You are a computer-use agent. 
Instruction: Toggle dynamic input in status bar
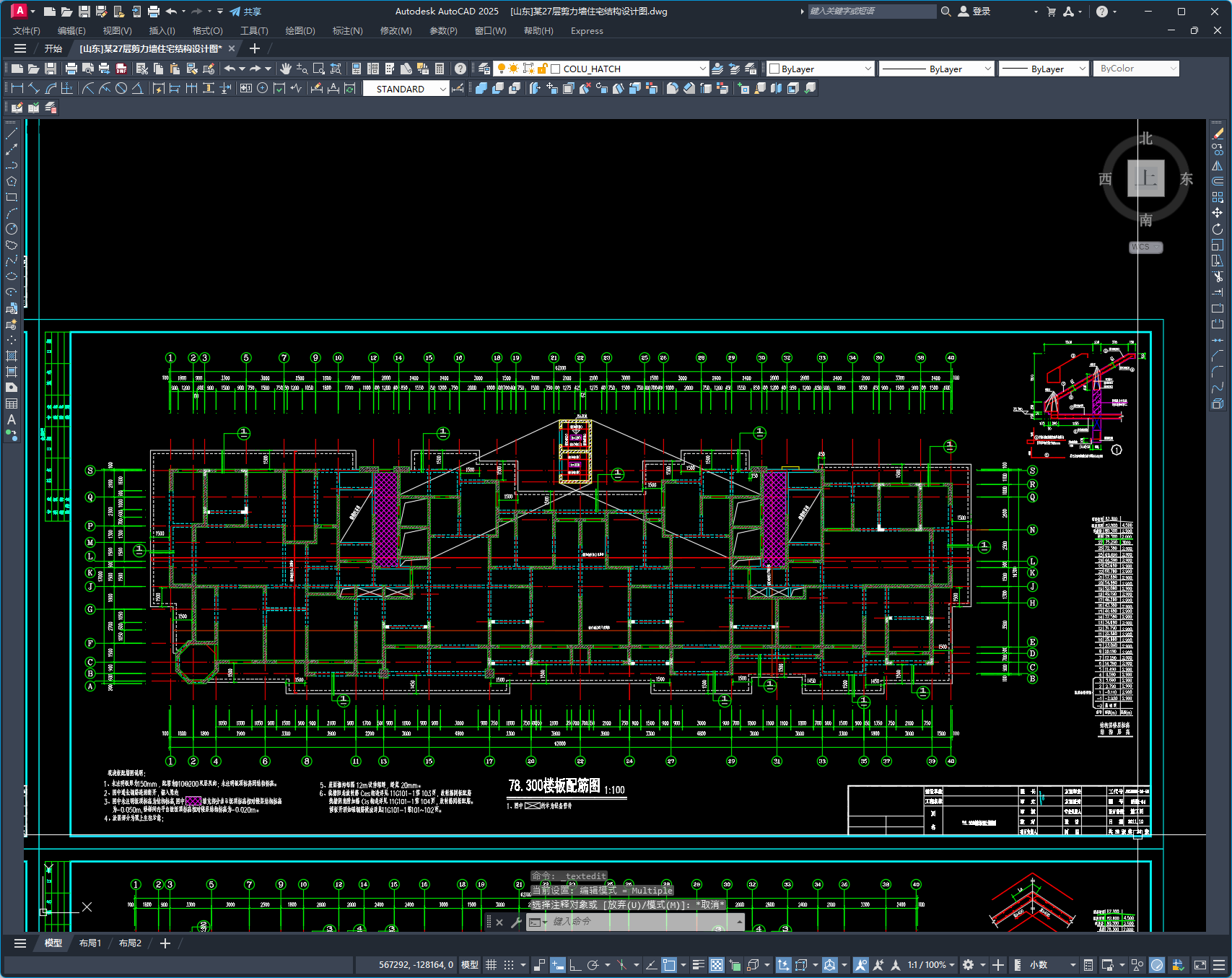click(x=557, y=965)
